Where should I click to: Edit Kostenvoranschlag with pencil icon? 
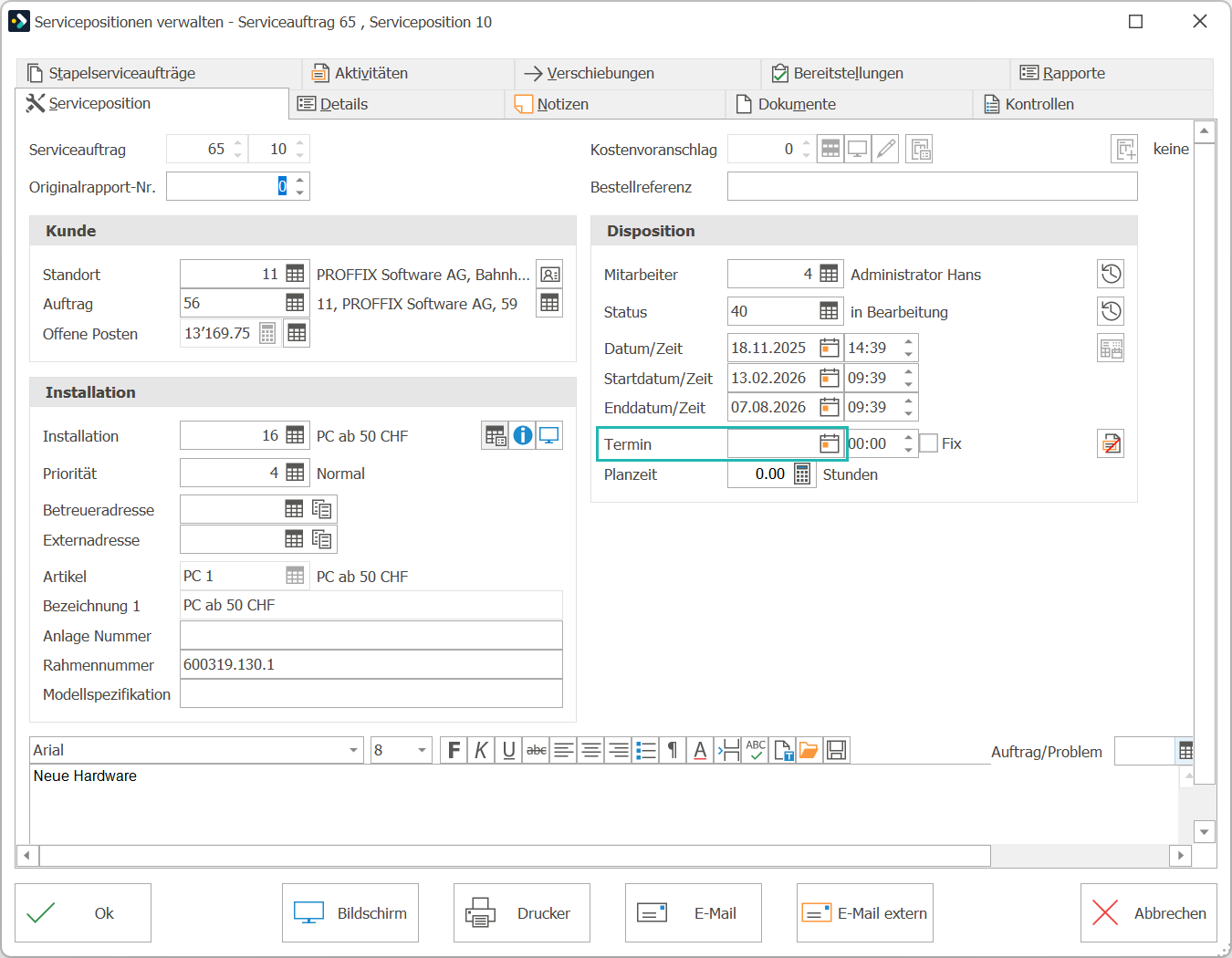885,149
